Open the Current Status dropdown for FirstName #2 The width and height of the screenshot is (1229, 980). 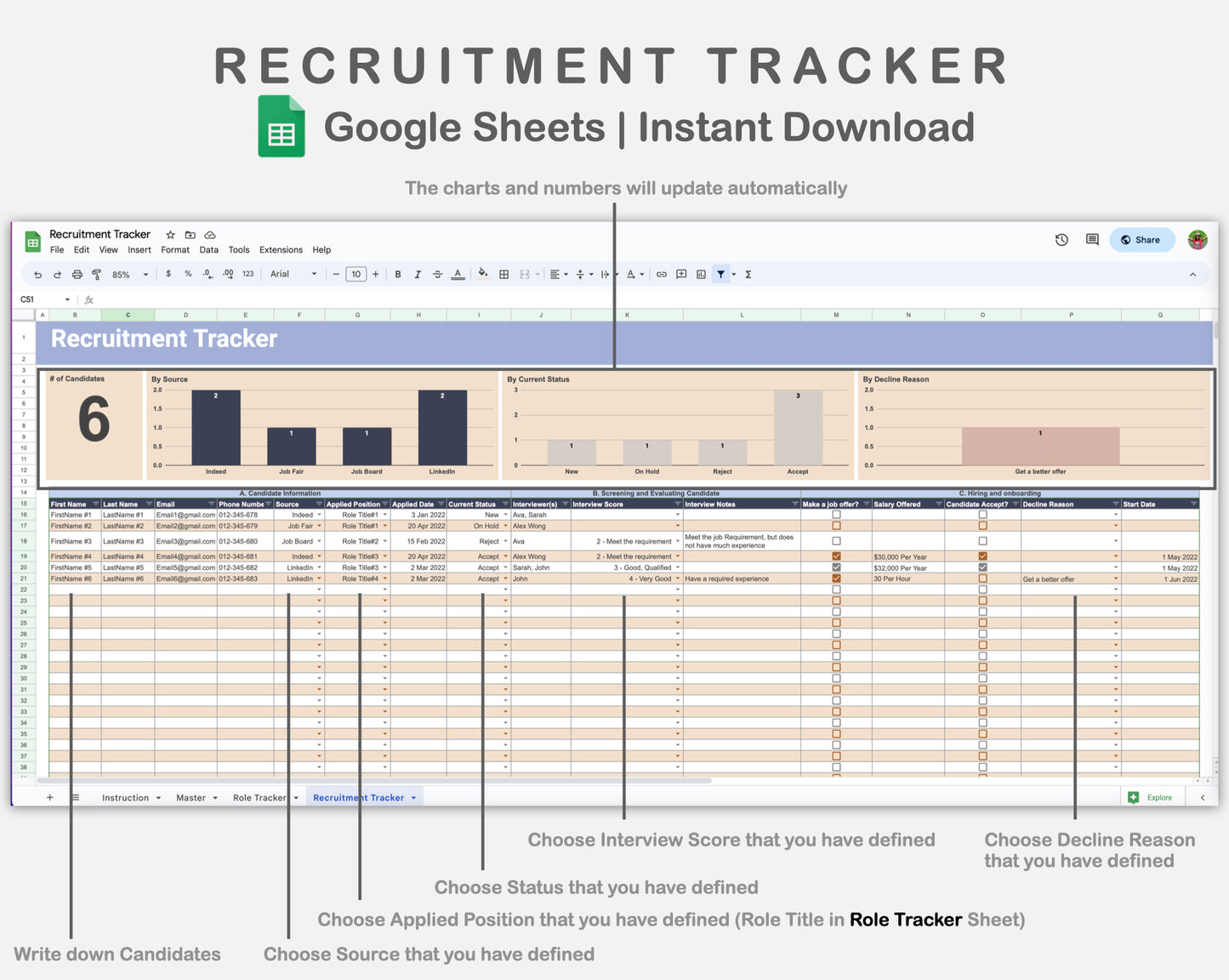[x=505, y=526]
